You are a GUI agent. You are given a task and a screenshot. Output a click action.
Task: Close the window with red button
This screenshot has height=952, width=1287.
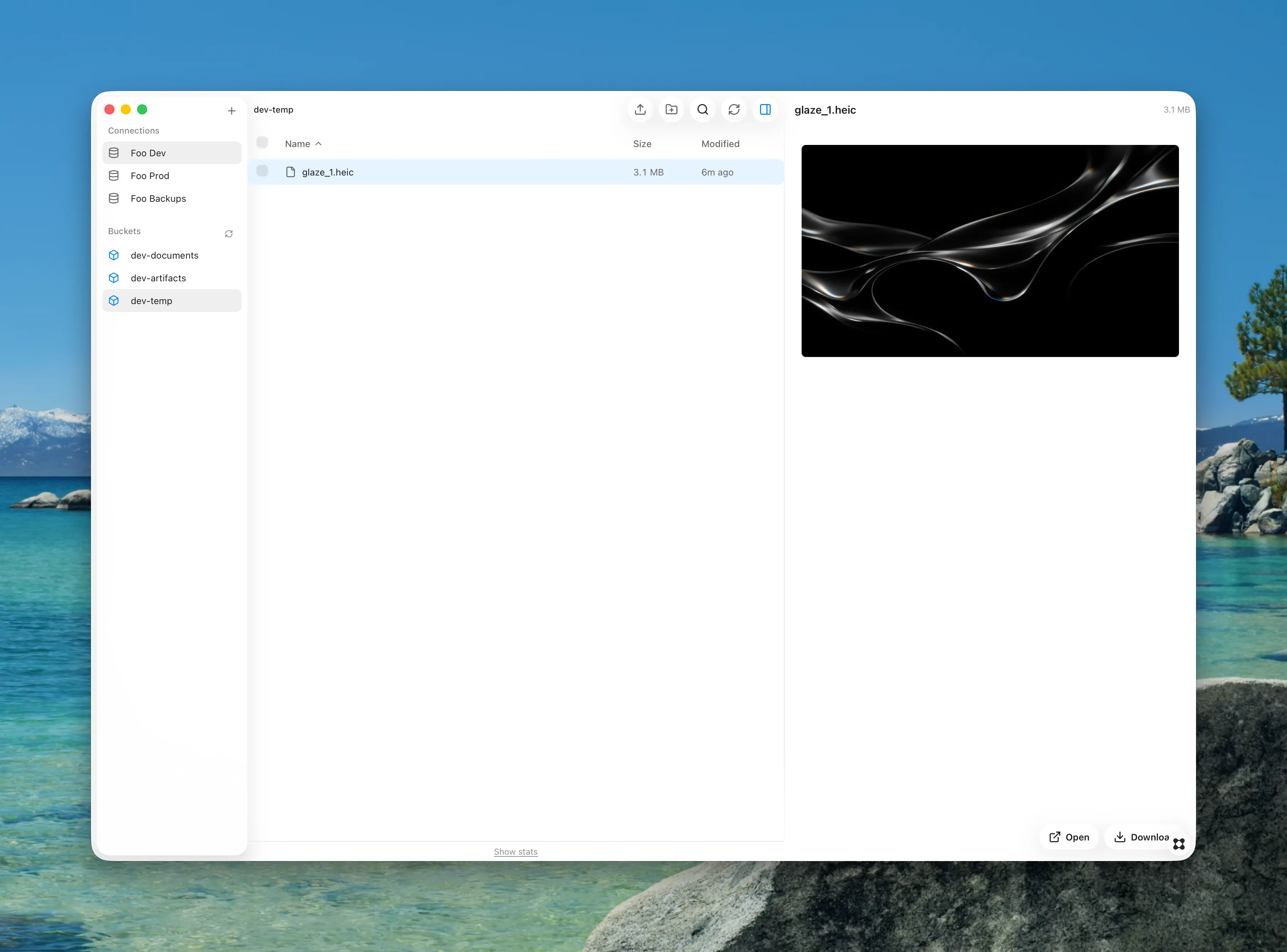click(x=109, y=109)
